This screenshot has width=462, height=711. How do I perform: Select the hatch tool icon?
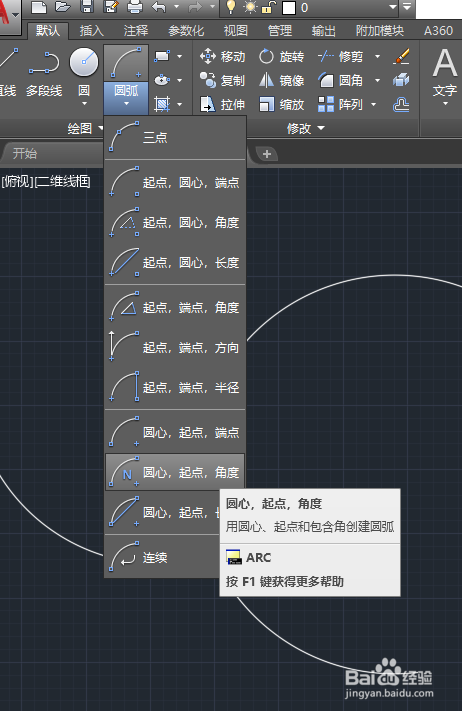tap(162, 104)
